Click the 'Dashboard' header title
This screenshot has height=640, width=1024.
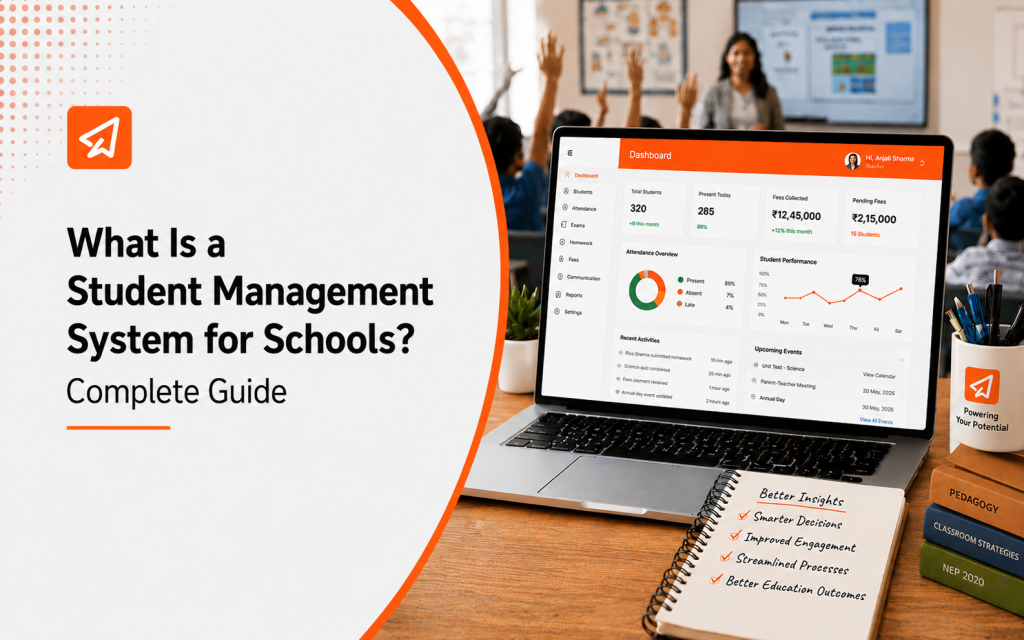point(650,155)
